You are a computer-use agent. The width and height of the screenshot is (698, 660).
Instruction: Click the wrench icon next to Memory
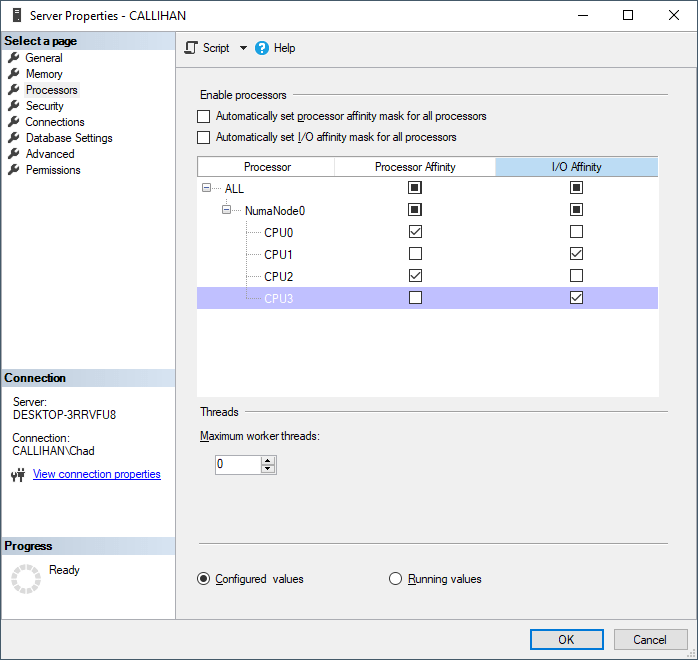click(14, 74)
